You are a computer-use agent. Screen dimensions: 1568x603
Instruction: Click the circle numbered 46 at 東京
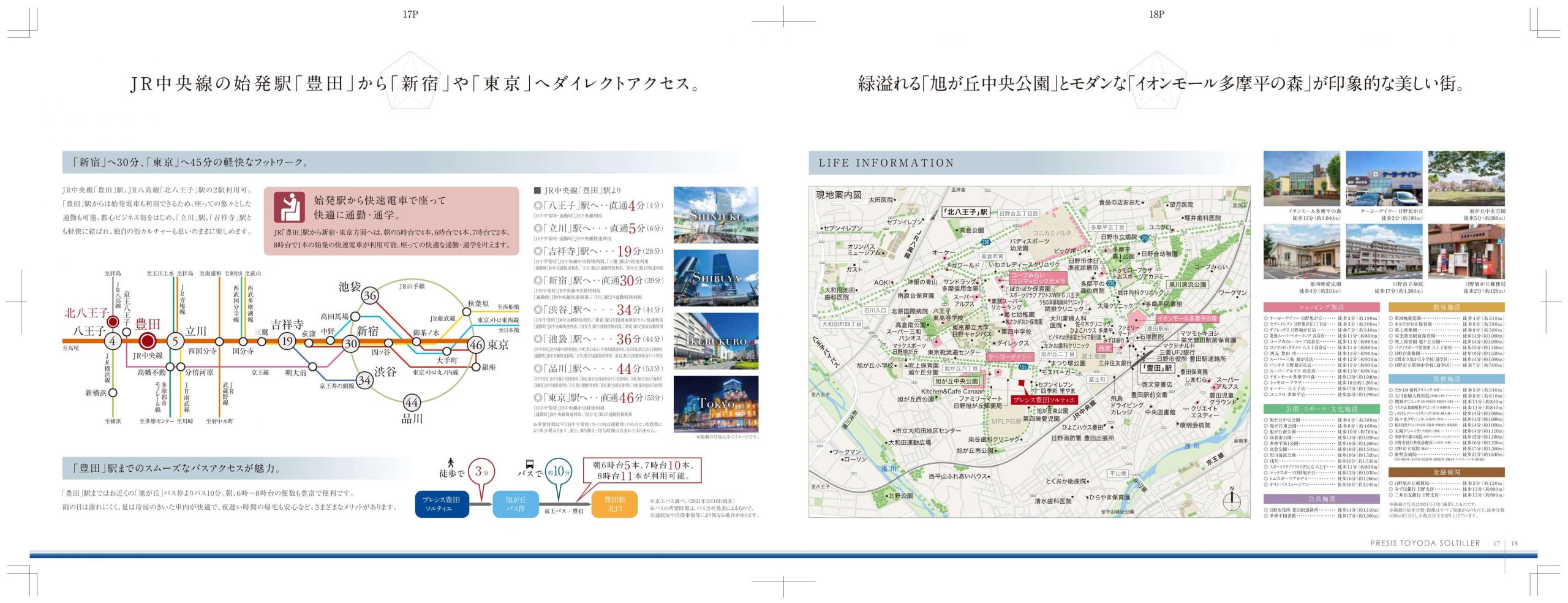(x=477, y=344)
